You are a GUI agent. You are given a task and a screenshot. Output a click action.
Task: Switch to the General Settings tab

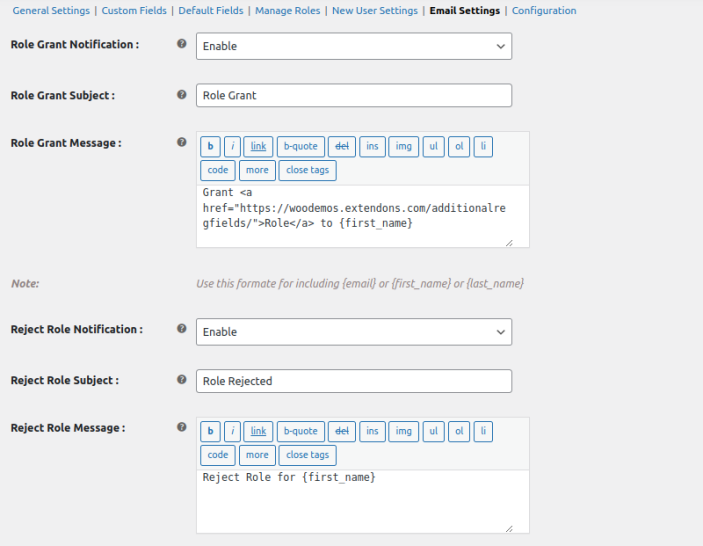click(x=51, y=11)
